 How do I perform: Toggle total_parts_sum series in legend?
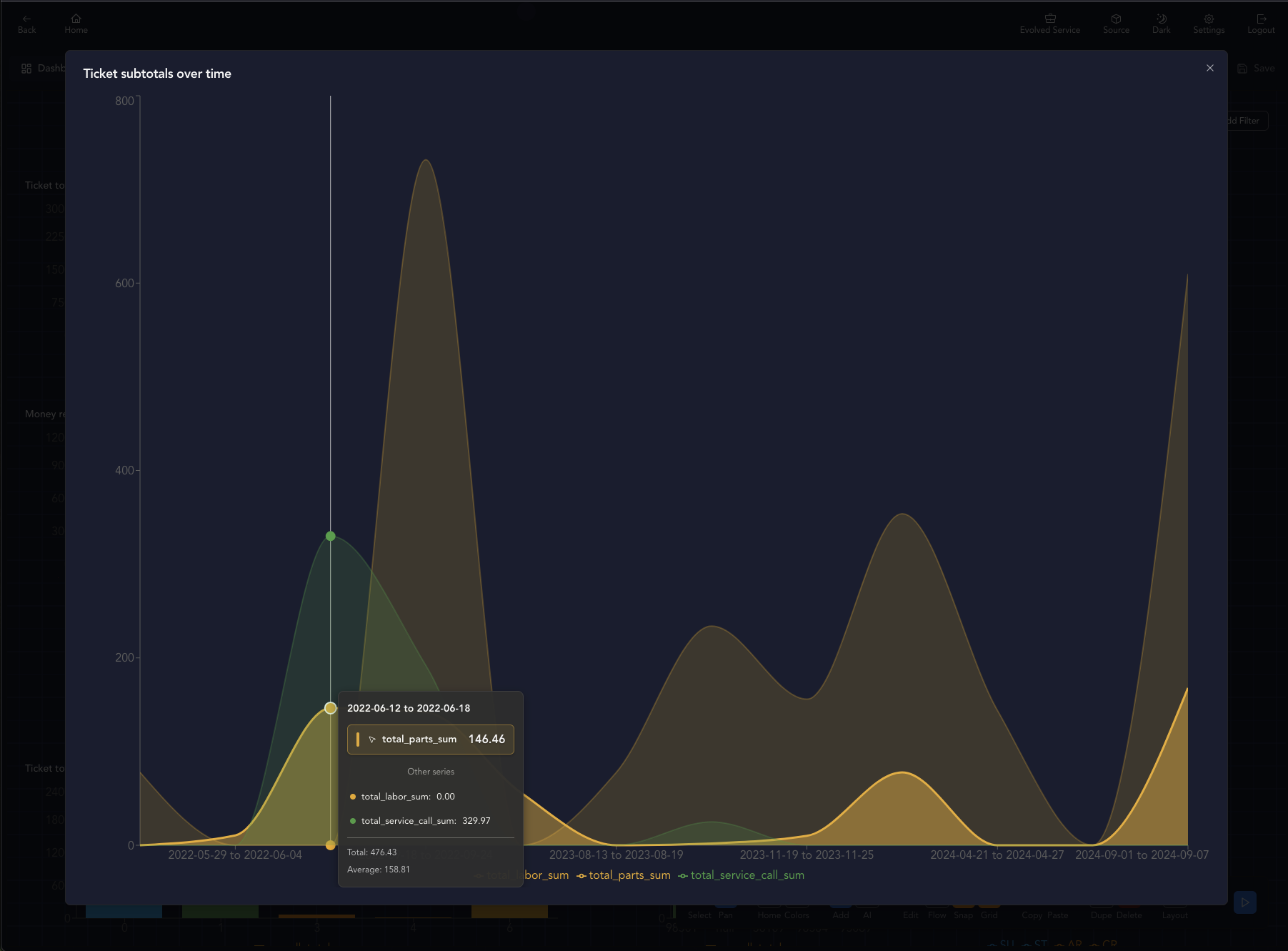point(624,875)
